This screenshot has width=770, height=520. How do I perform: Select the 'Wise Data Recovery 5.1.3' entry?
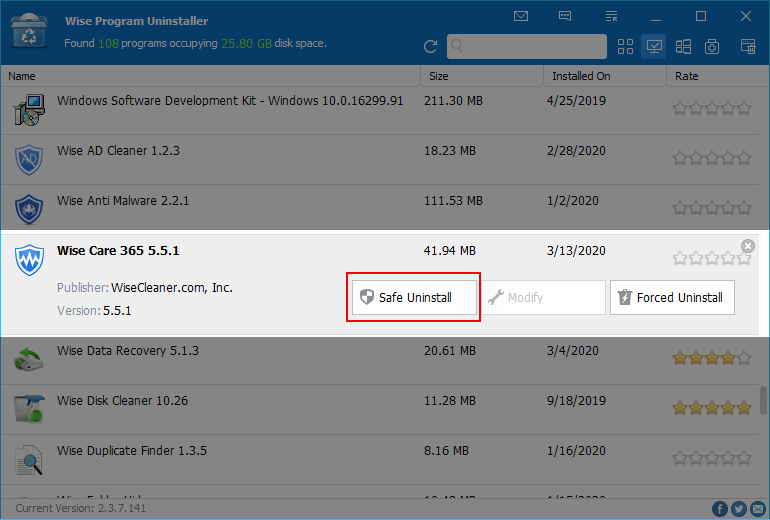[x=128, y=351]
